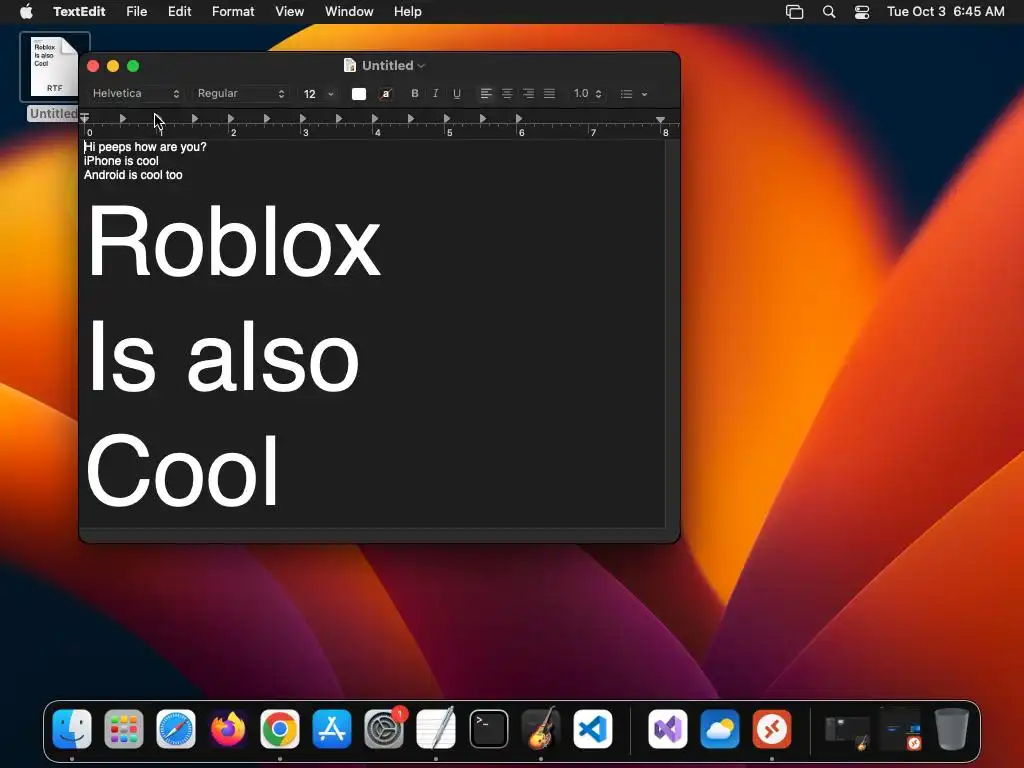Open Control Center in menu bar
The width and height of the screenshot is (1024, 768).
pos(862,11)
